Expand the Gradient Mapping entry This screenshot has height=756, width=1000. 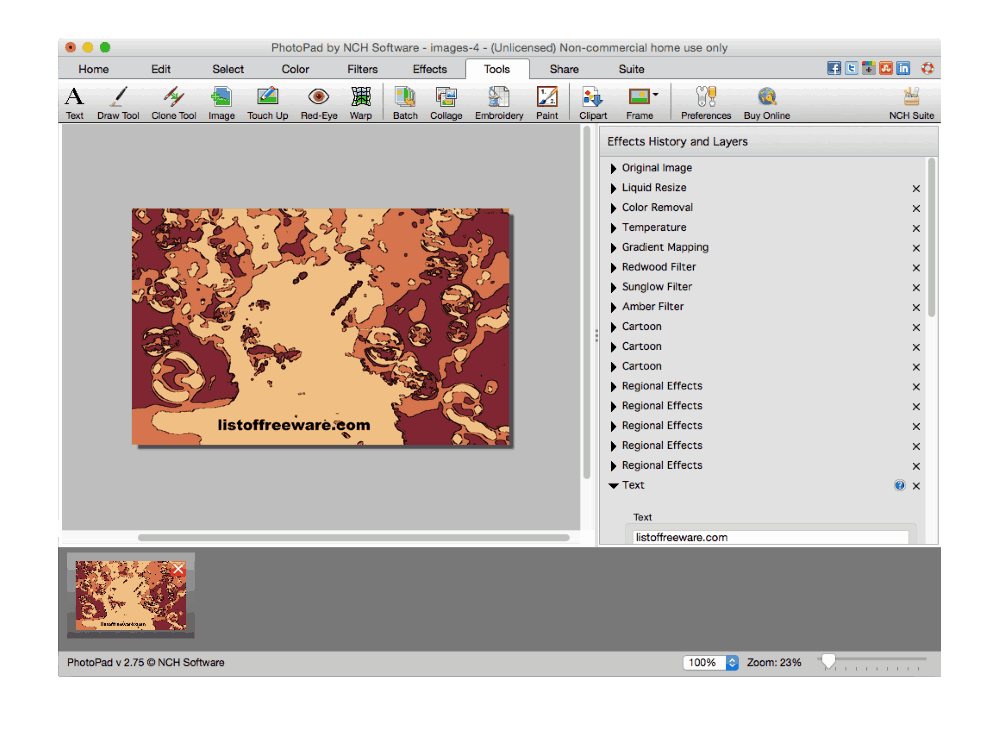point(613,248)
